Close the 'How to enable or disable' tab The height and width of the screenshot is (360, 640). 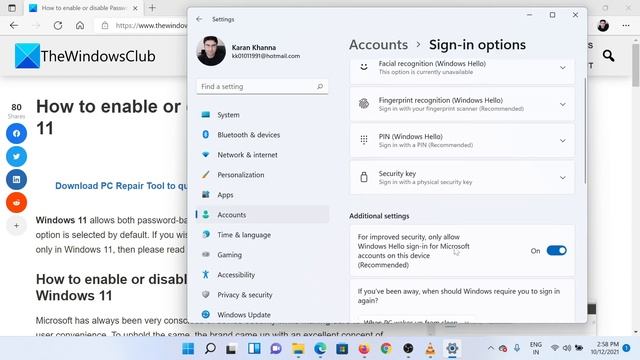135,8
